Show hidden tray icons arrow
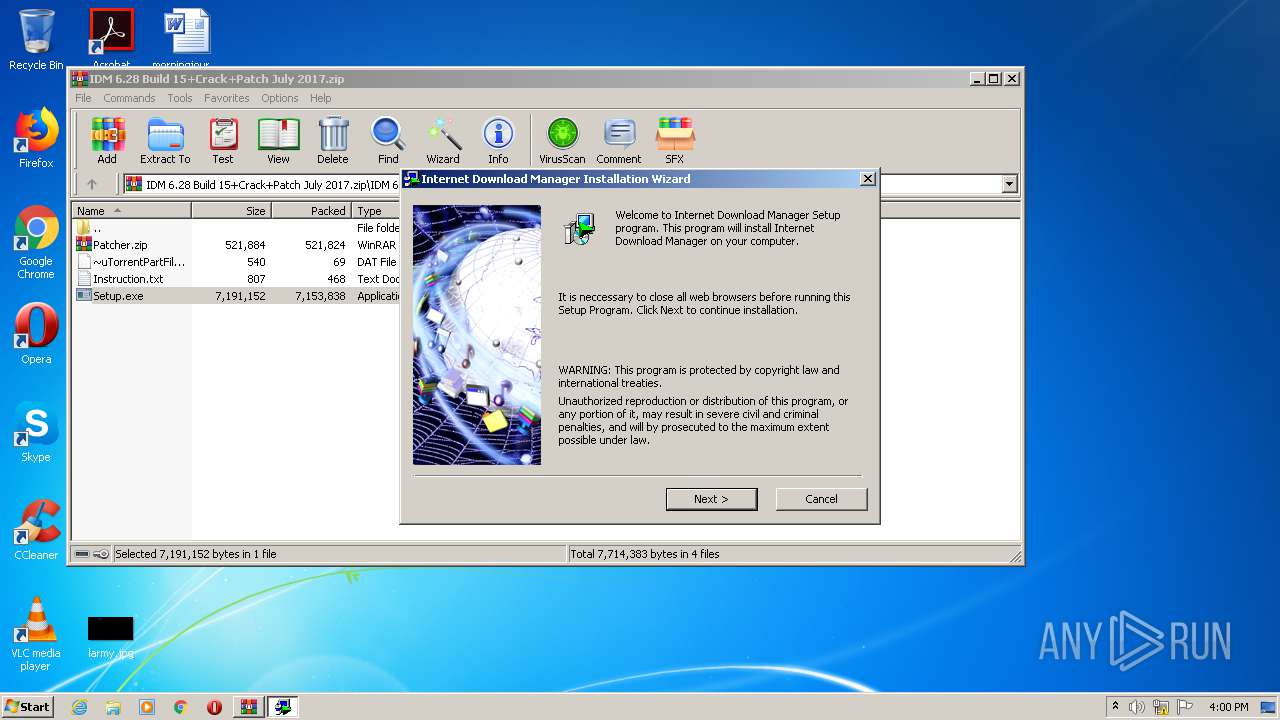1280x720 pixels. (x=1115, y=707)
